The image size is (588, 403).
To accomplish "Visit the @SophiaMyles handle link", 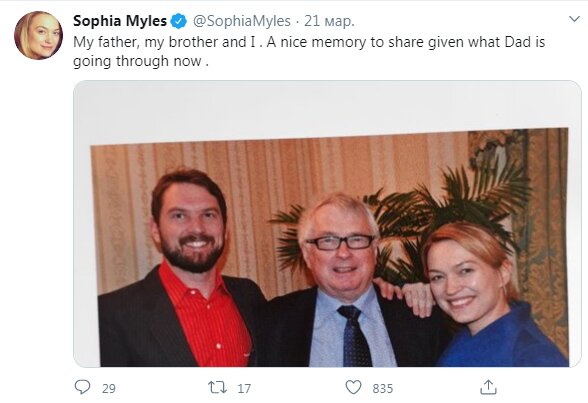I will tap(242, 21).
